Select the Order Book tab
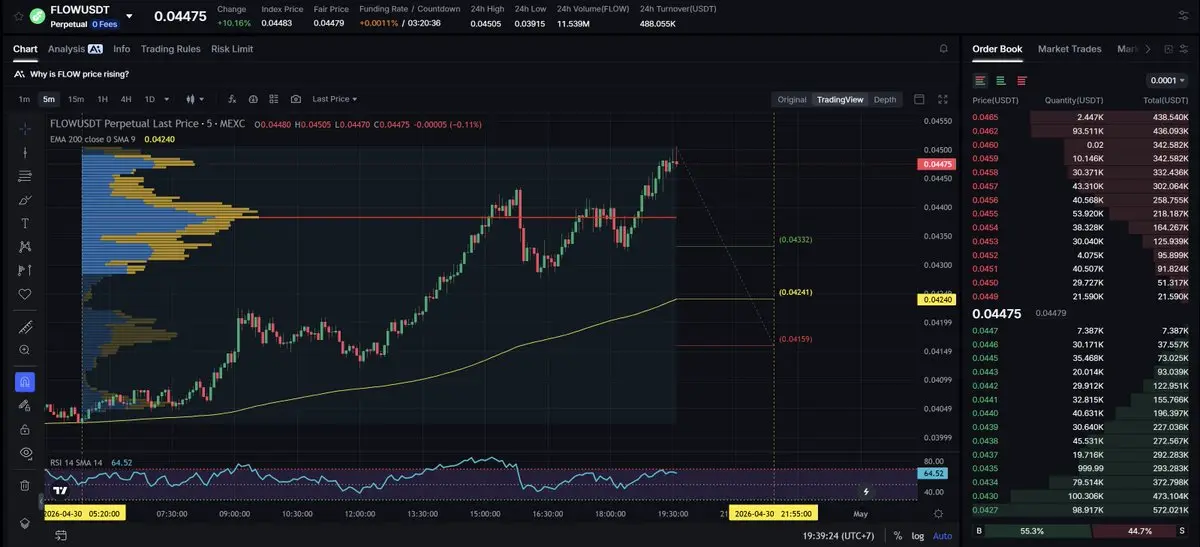1200x547 pixels. 997,49
